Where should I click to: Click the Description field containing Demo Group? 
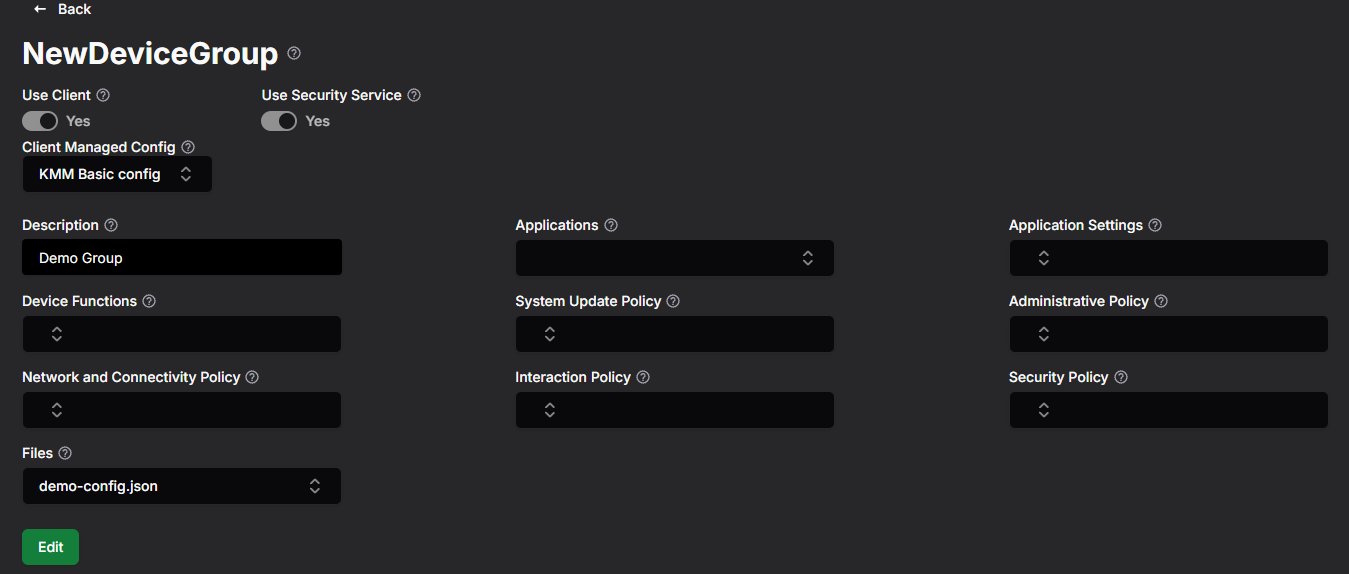coord(182,257)
